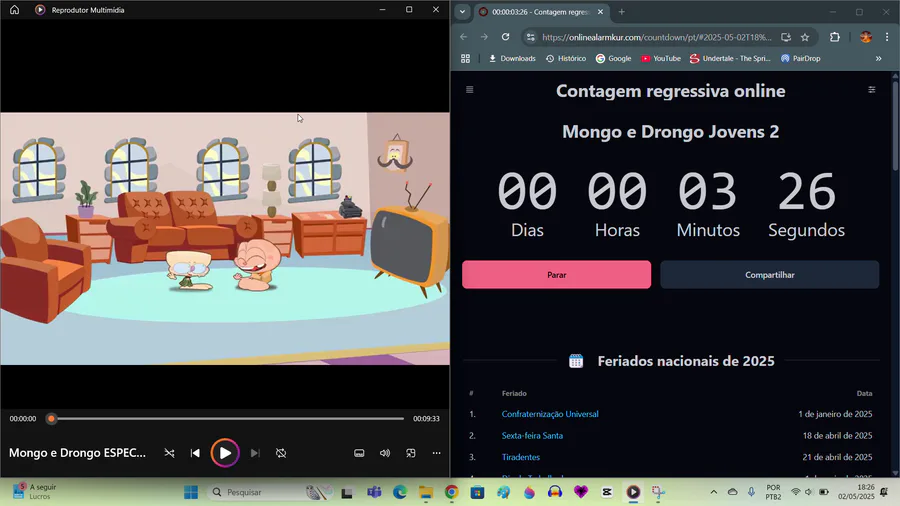Click the browser page vertical scrollbar
This screenshot has height=506, width=900.
click(895, 126)
